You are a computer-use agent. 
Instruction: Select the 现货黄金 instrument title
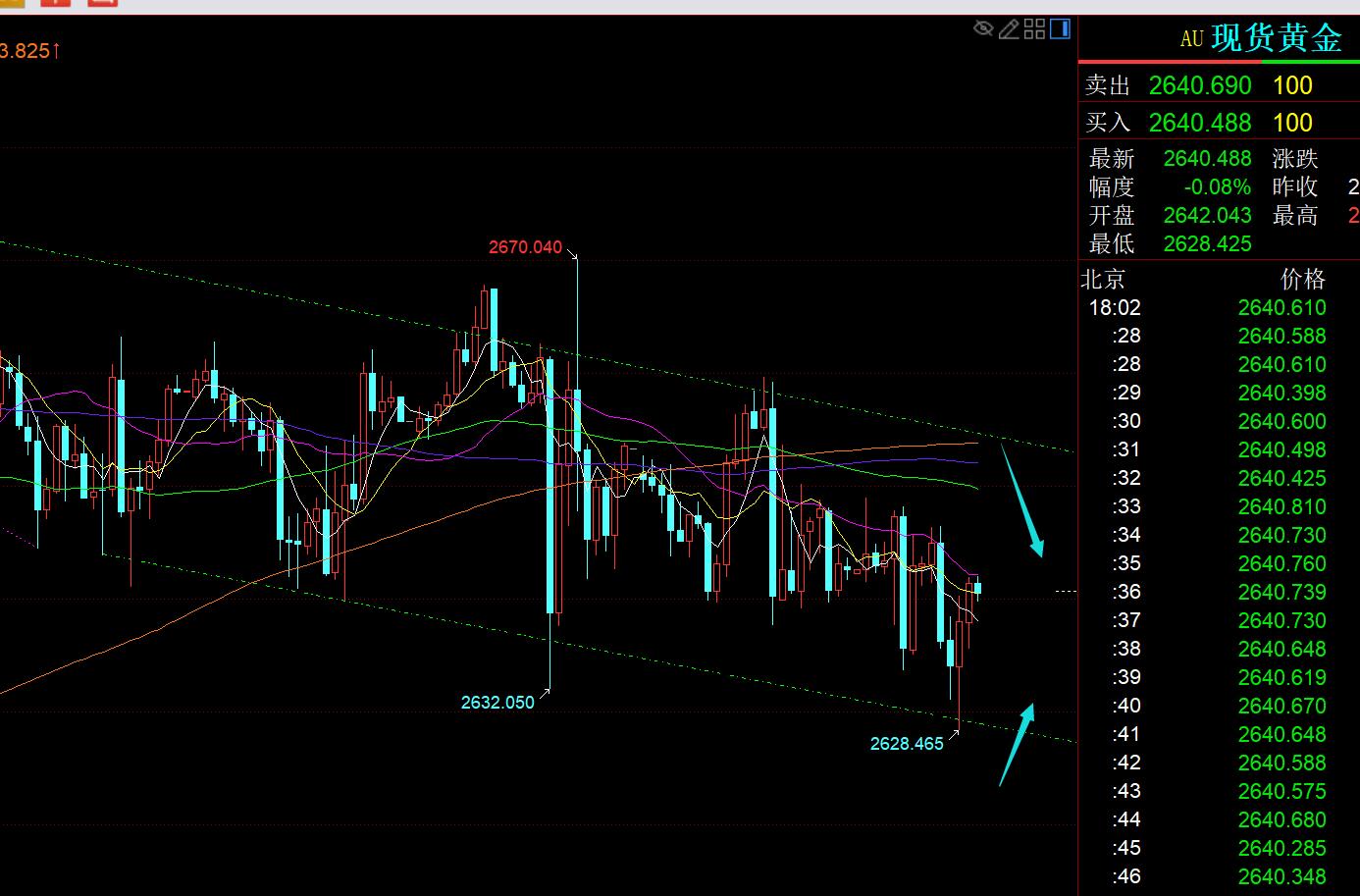(1277, 38)
